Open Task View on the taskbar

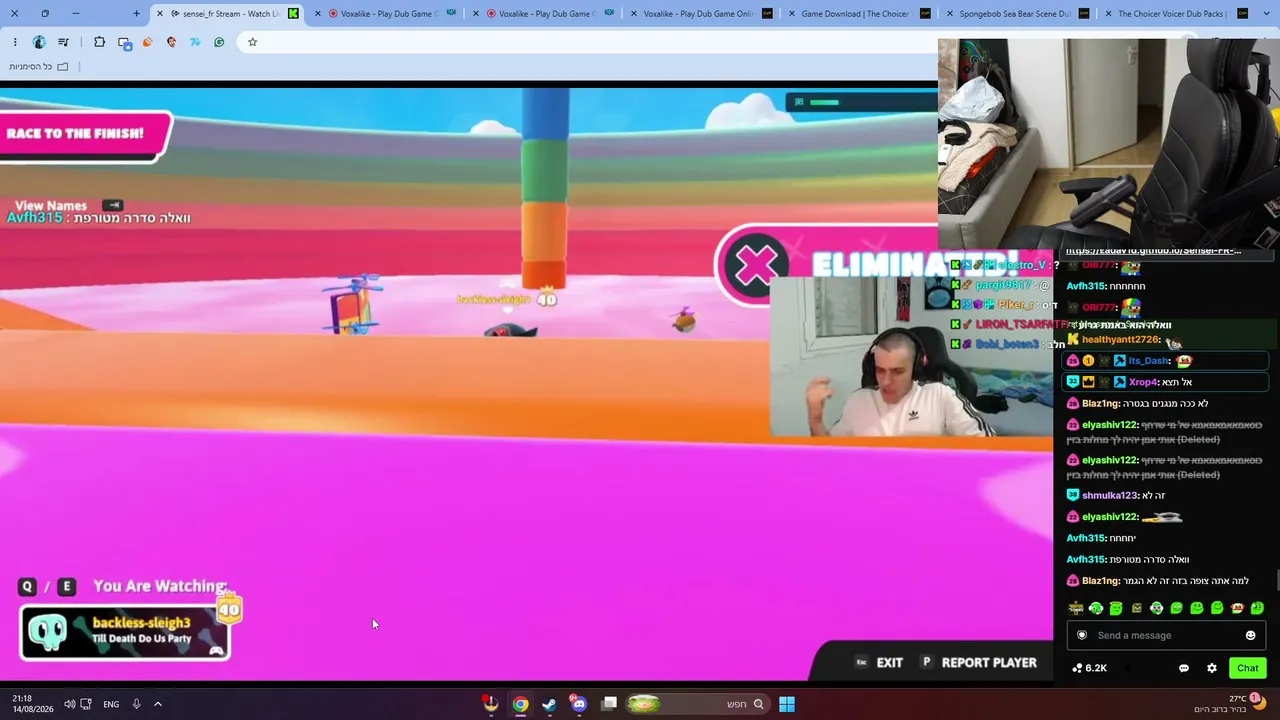[x=608, y=704]
